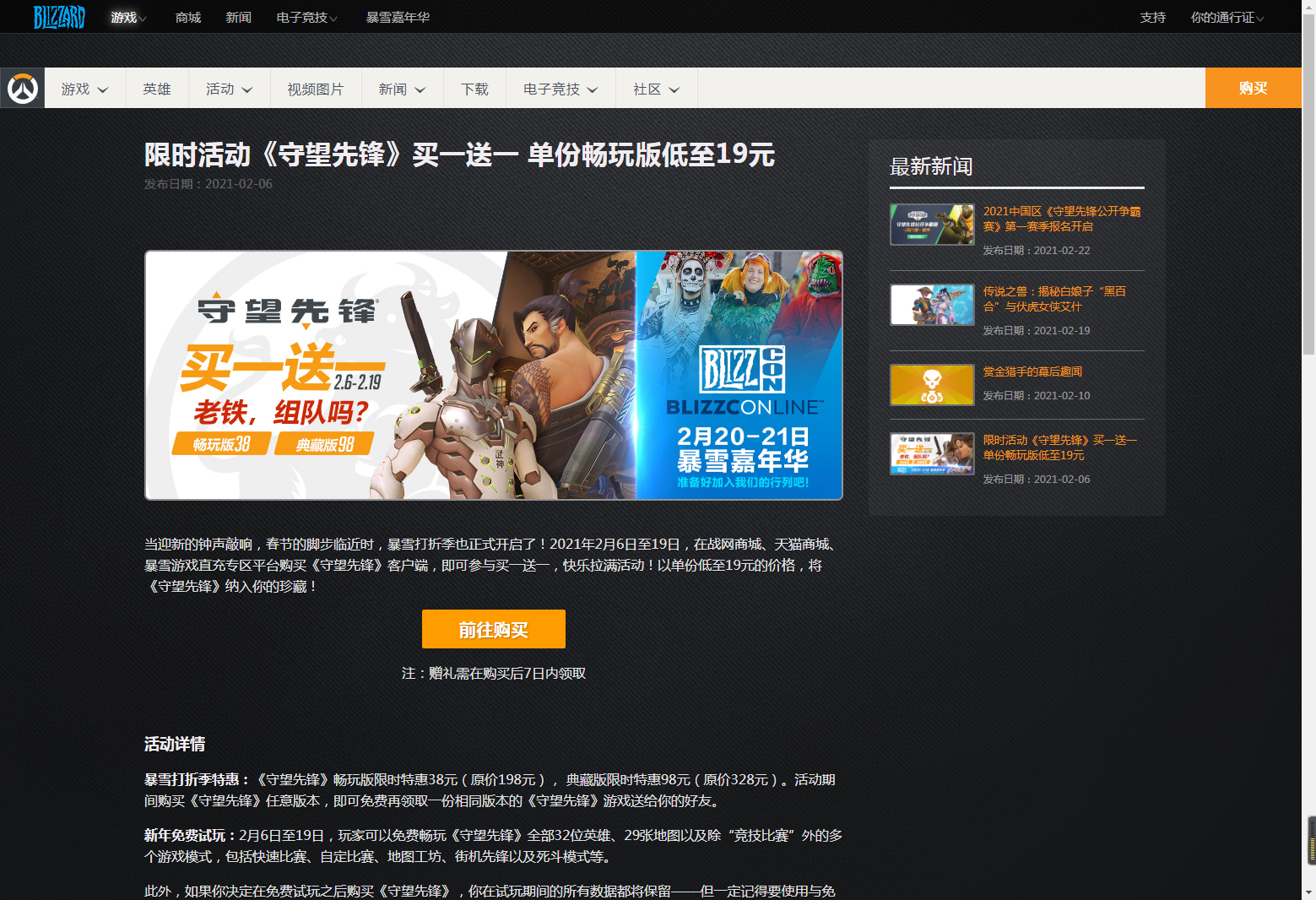This screenshot has width=1316, height=900.
Task: Go to 暴雪嘉年华 page
Action: (x=398, y=17)
